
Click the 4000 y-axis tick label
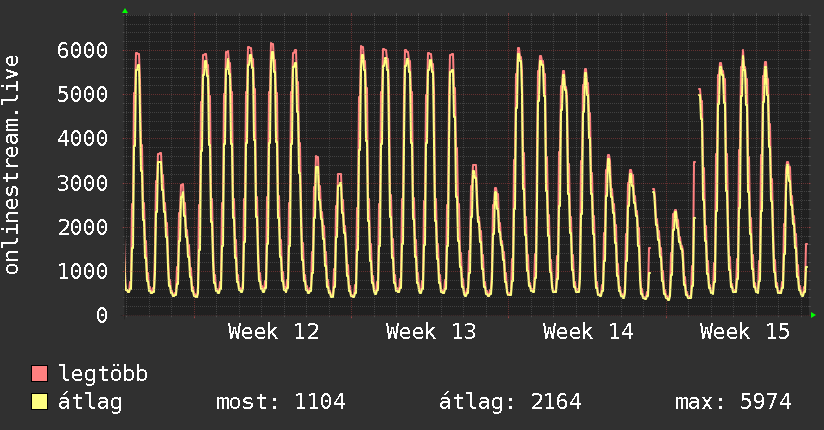82,139
